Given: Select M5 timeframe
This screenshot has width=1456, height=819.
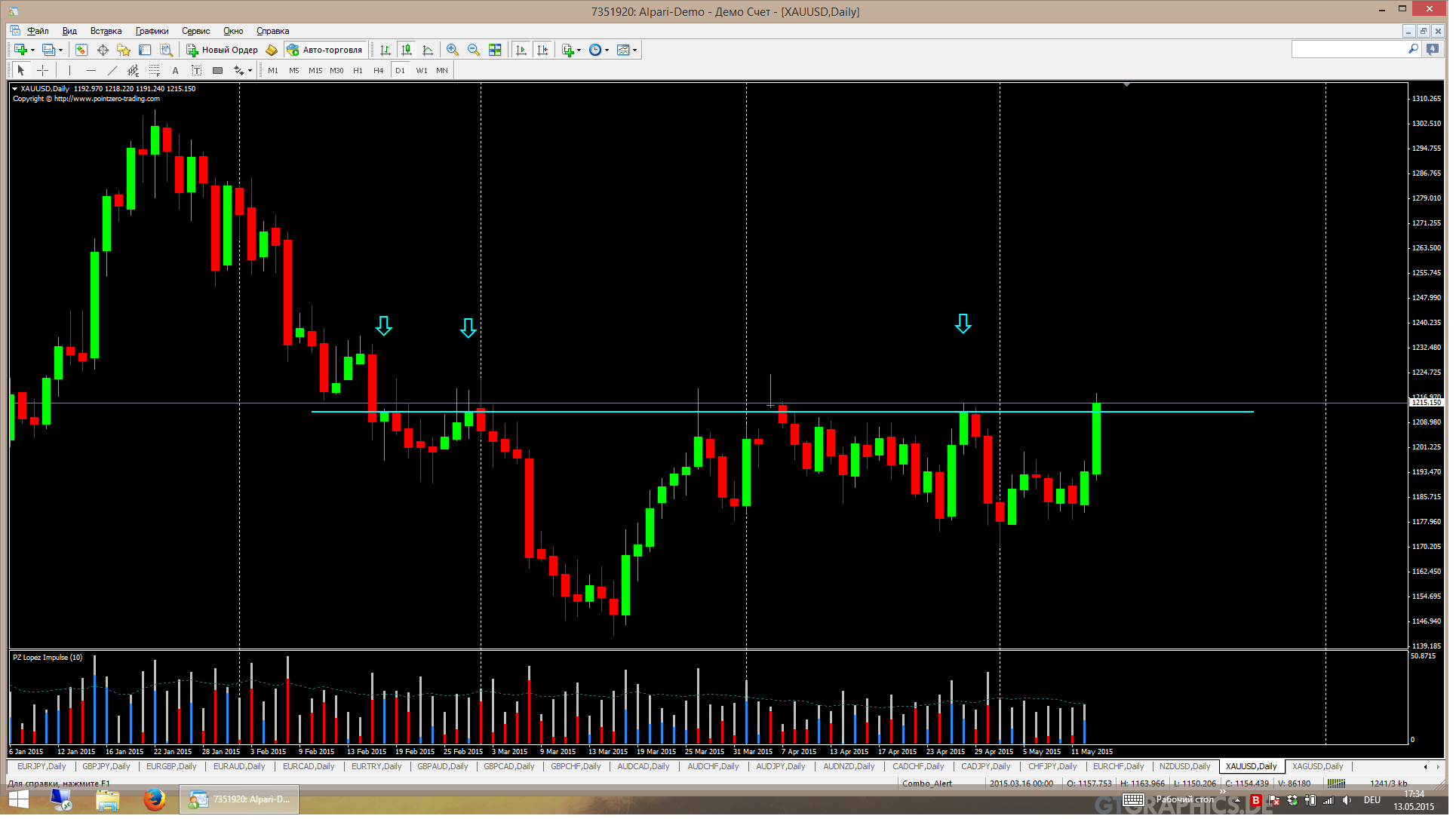Looking at the screenshot, I should click(294, 71).
